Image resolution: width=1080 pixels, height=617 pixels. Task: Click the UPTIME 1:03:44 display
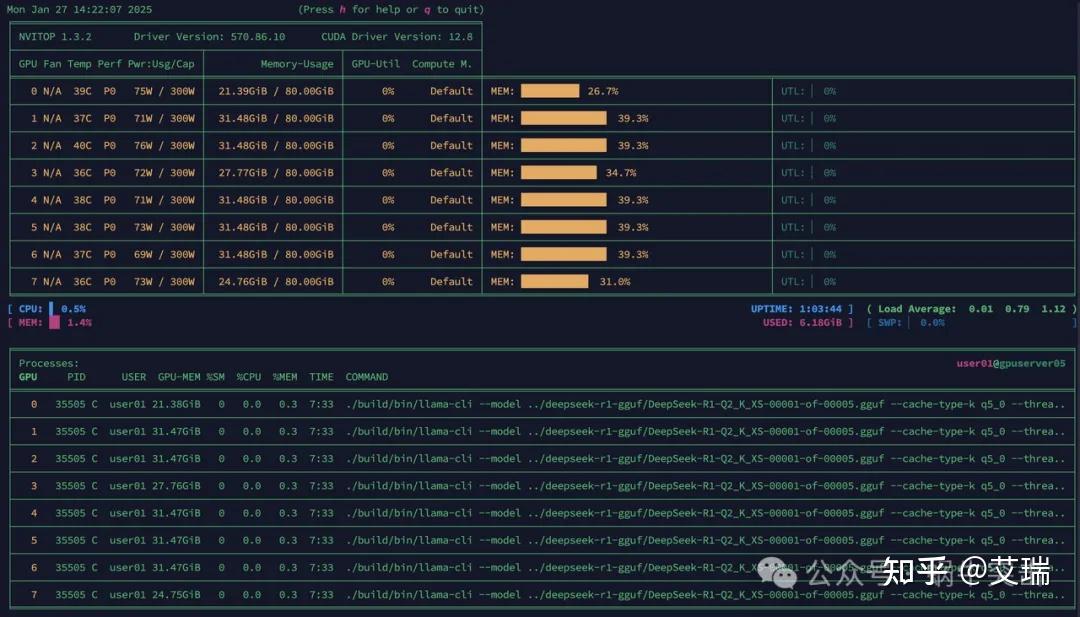[x=795, y=308]
